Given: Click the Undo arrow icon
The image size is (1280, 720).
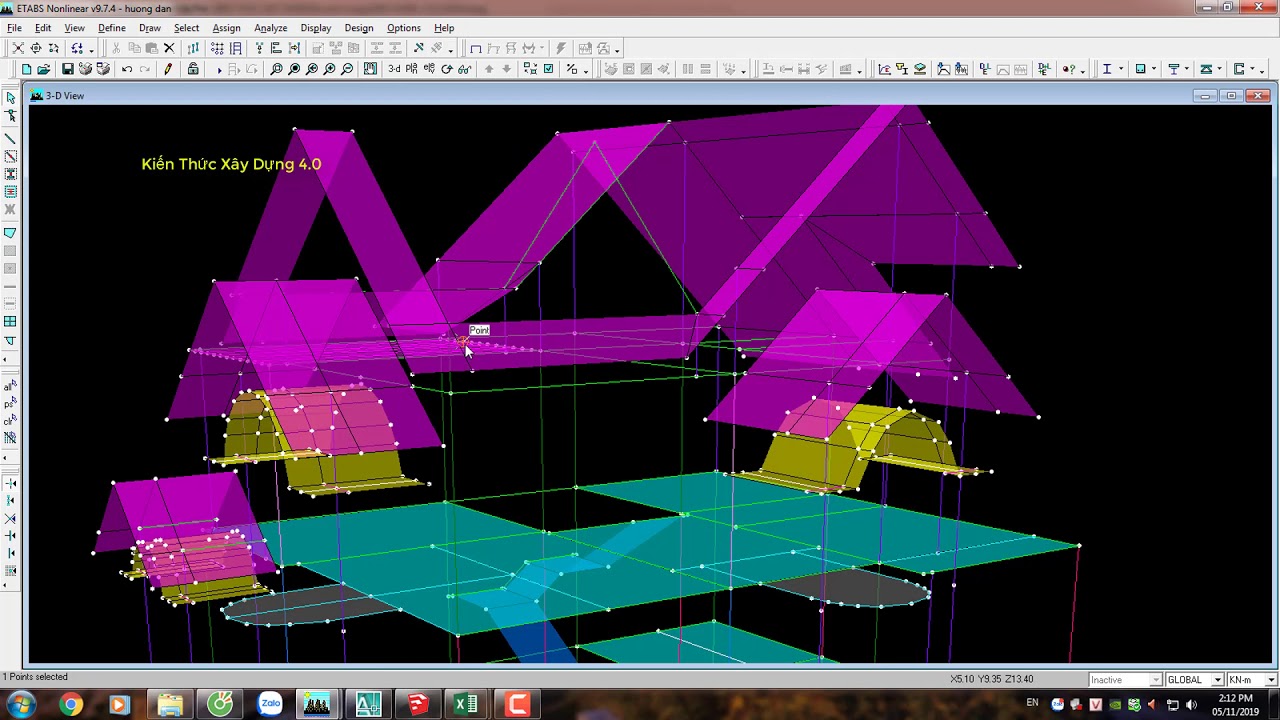Looking at the screenshot, I should [x=127, y=69].
